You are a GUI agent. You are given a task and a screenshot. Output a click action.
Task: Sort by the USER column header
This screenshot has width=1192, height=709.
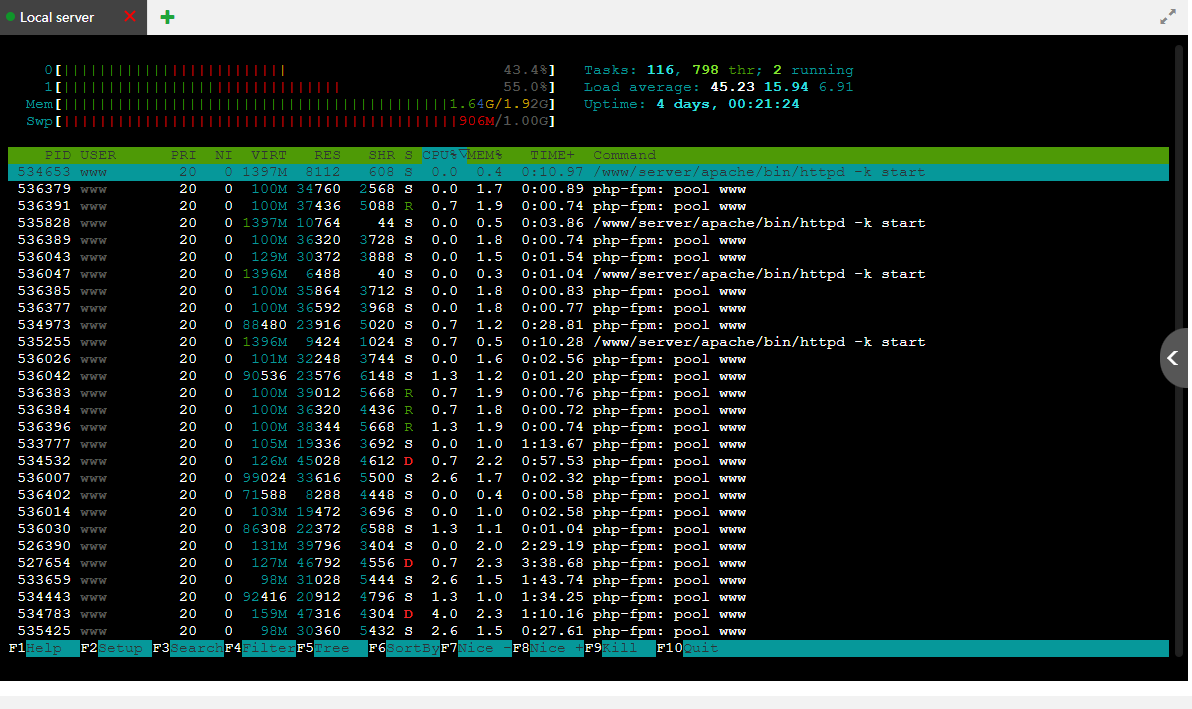[x=98, y=155]
